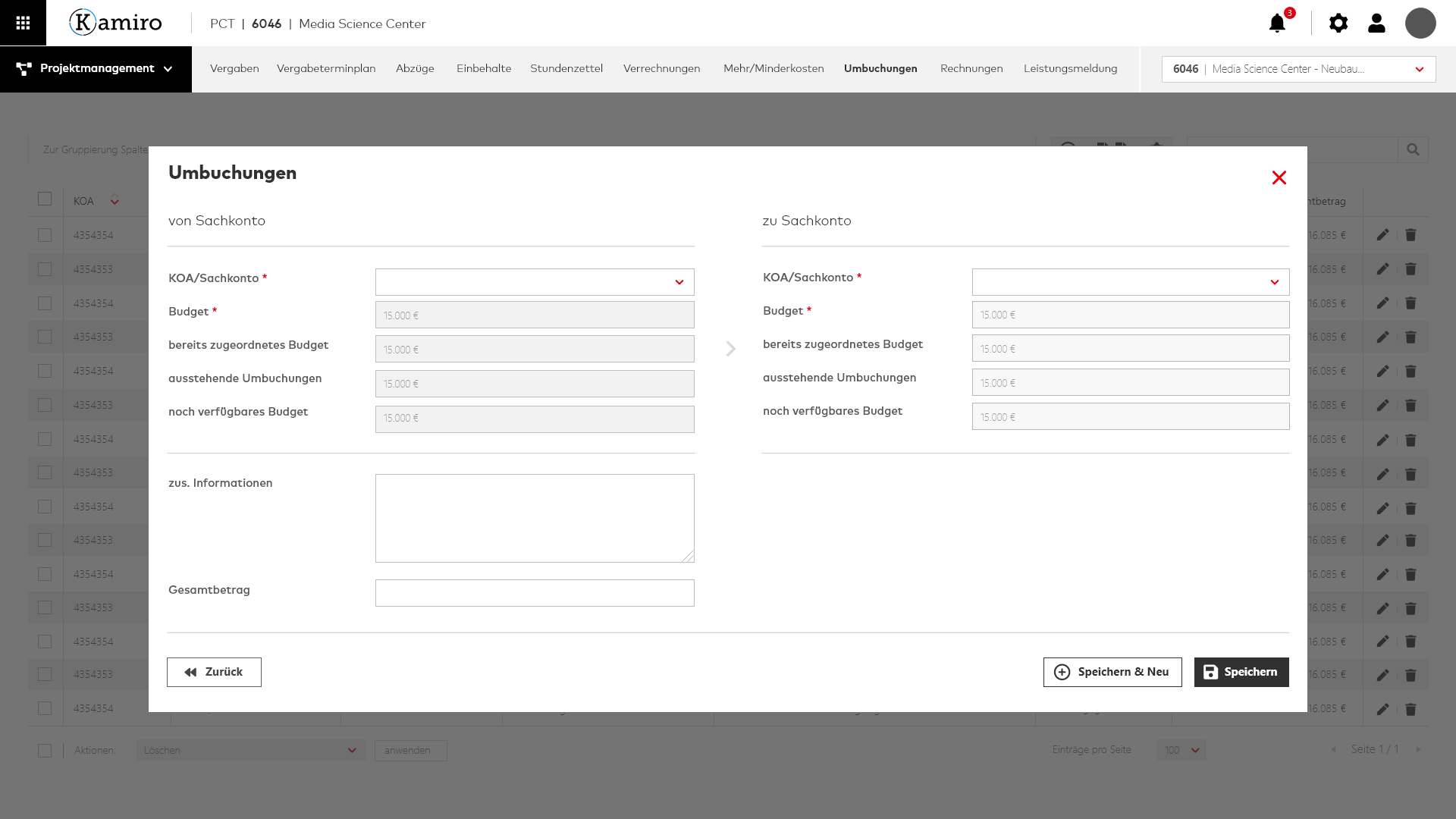Toggle the checkbox next to Aktionen
Screen dimensions: 1456x819
(x=45, y=750)
